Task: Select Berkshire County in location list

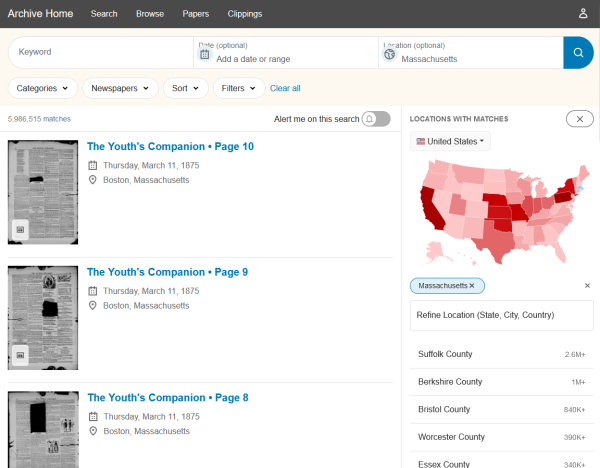Action: click(502, 382)
